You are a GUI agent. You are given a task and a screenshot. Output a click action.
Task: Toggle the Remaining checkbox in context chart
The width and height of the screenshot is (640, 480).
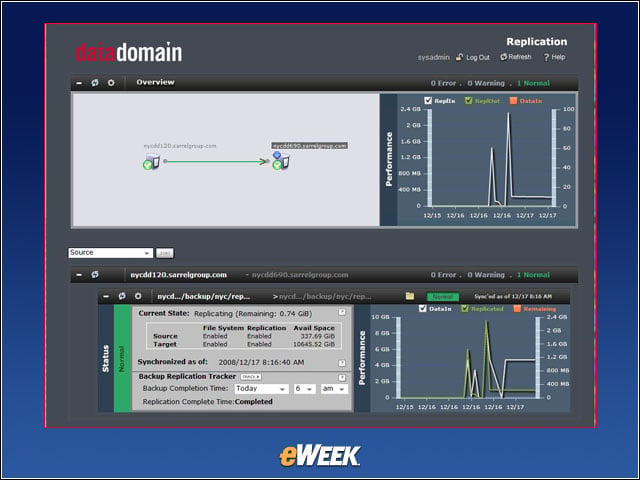tap(517, 309)
